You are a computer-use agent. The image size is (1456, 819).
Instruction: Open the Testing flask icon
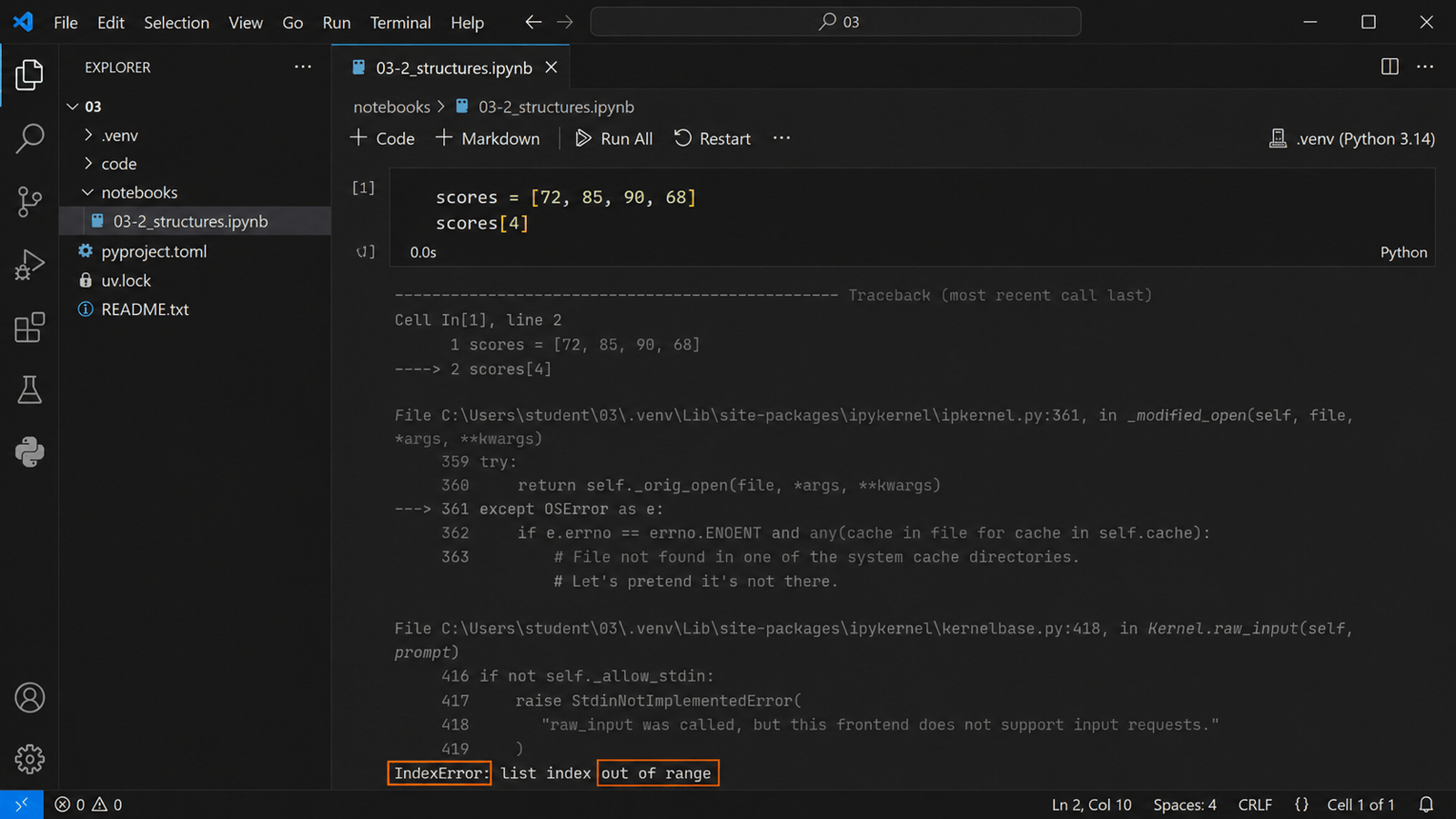(29, 389)
